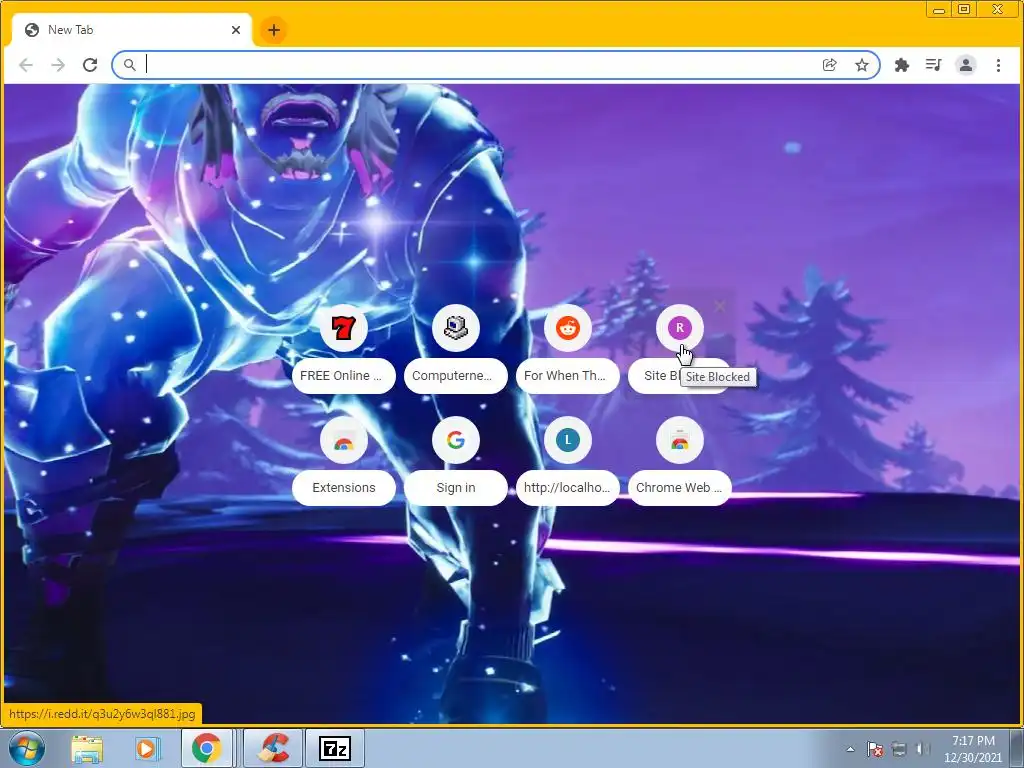Select the New Tab tab

131,30
